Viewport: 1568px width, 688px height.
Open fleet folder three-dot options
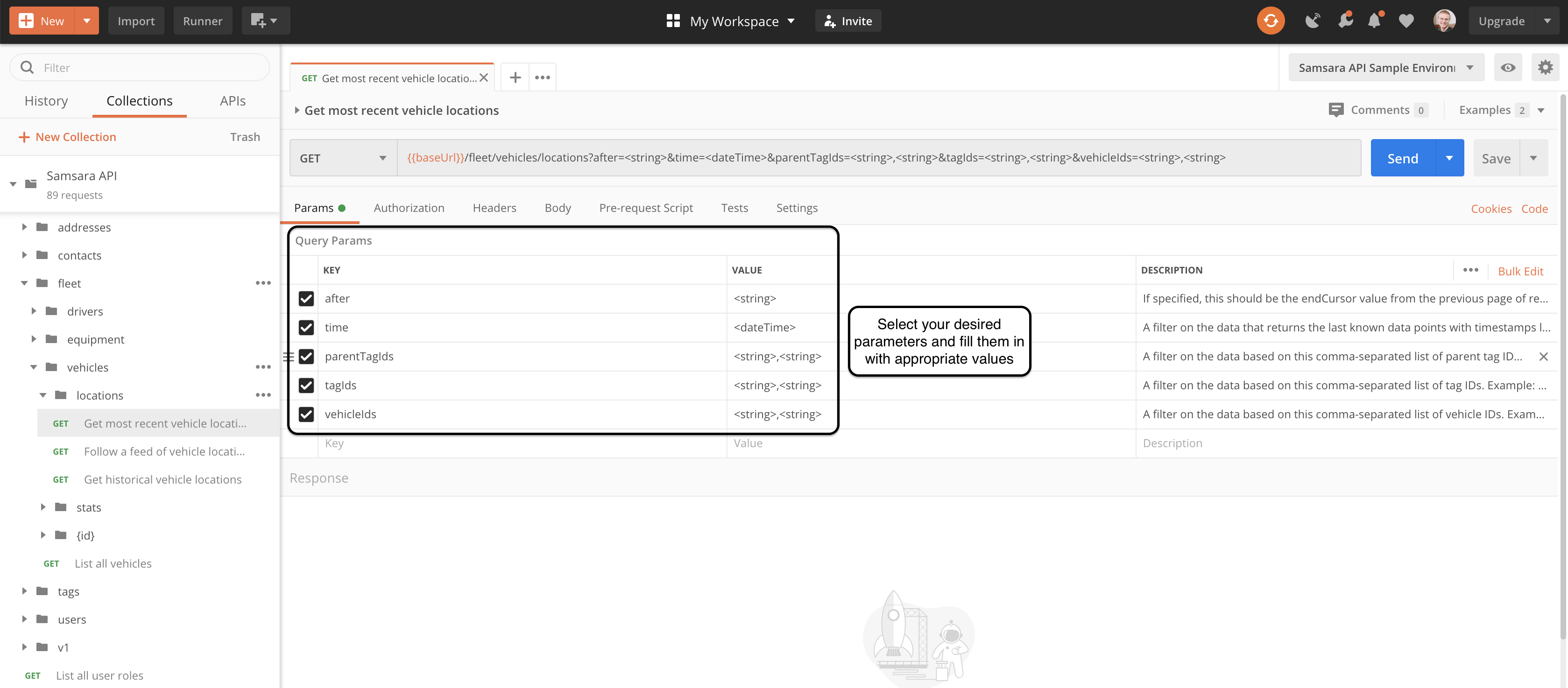pyautogui.click(x=263, y=283)
